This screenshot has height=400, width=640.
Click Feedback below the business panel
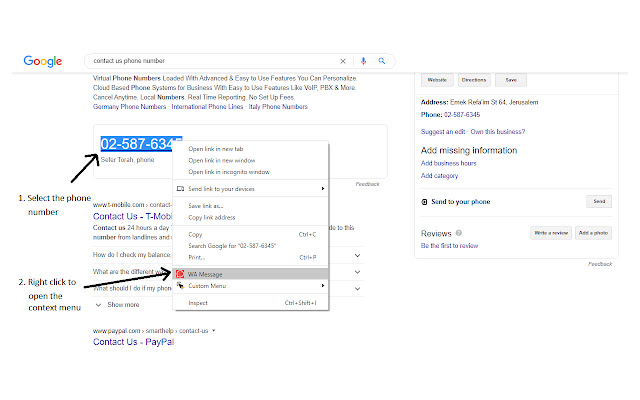coord(600,264)
